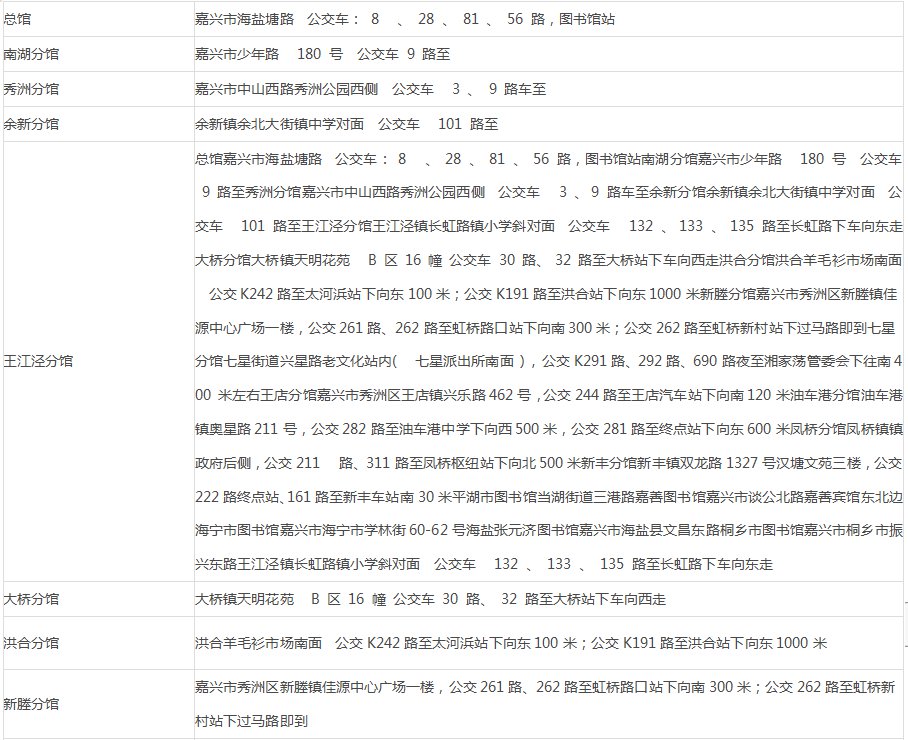
Task: Select the 南湖分馆 branch name cell
Action: (x=31, y=54)
